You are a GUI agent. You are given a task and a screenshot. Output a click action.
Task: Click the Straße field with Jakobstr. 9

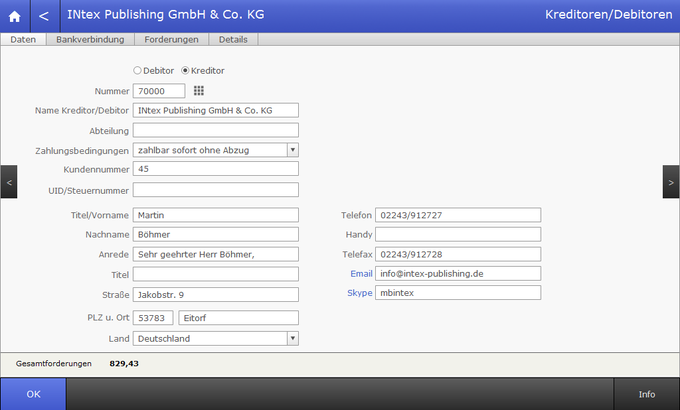[216, 295]
